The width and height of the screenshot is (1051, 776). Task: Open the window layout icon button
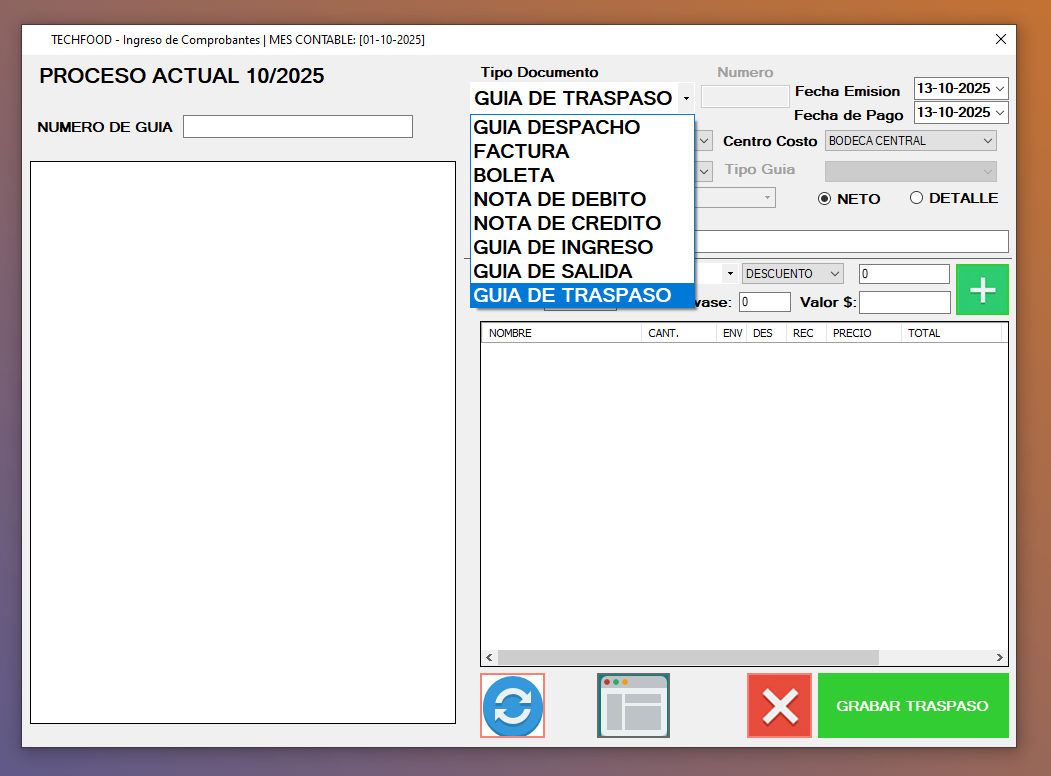click(633, 706)
